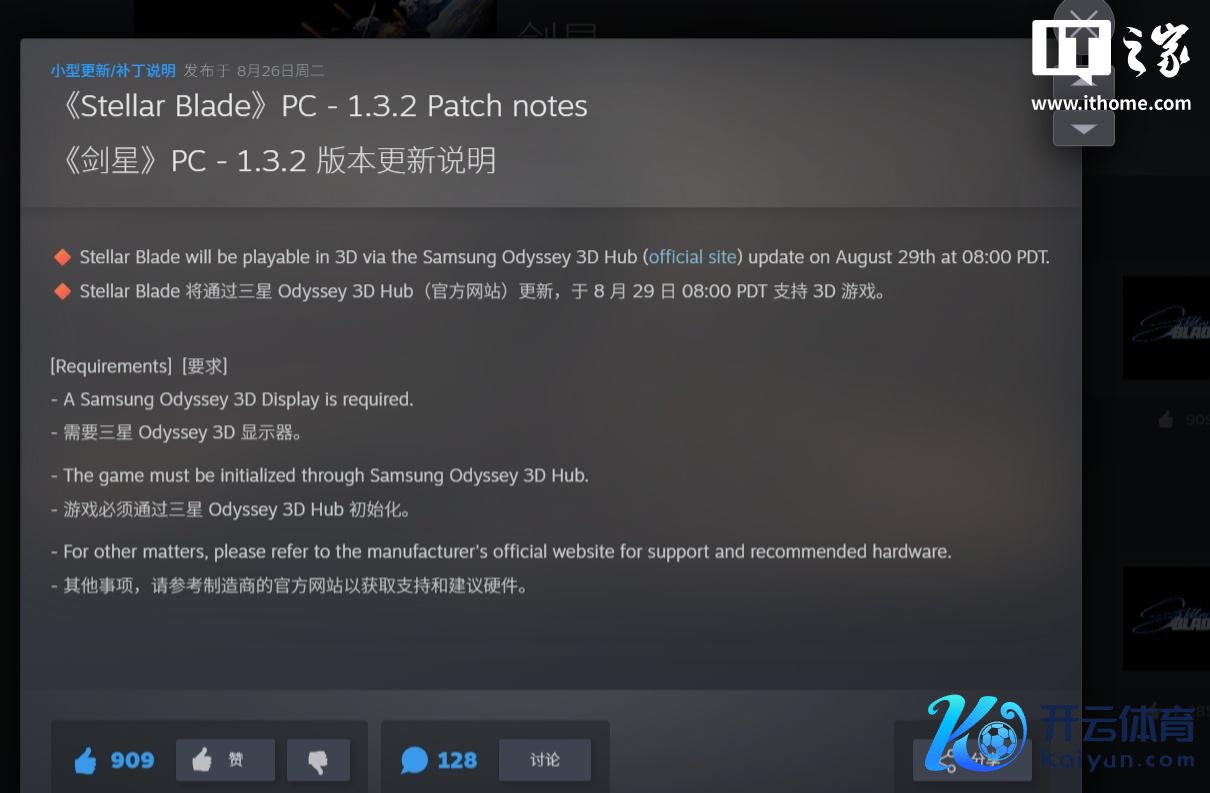Click the 8月26日周二 publish date
The width and height of the screenshot is (1210, 793).
click(280, 71)
